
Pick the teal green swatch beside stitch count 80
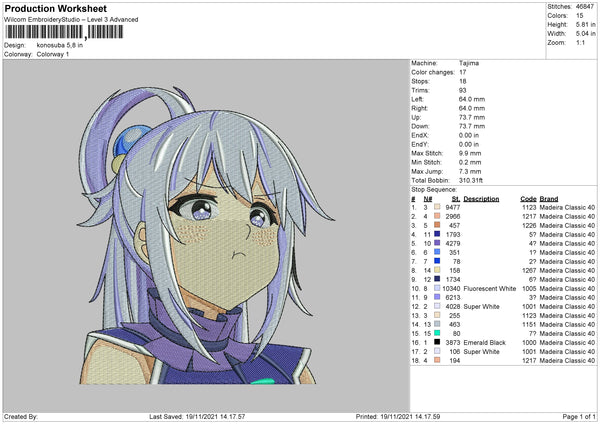437,333
